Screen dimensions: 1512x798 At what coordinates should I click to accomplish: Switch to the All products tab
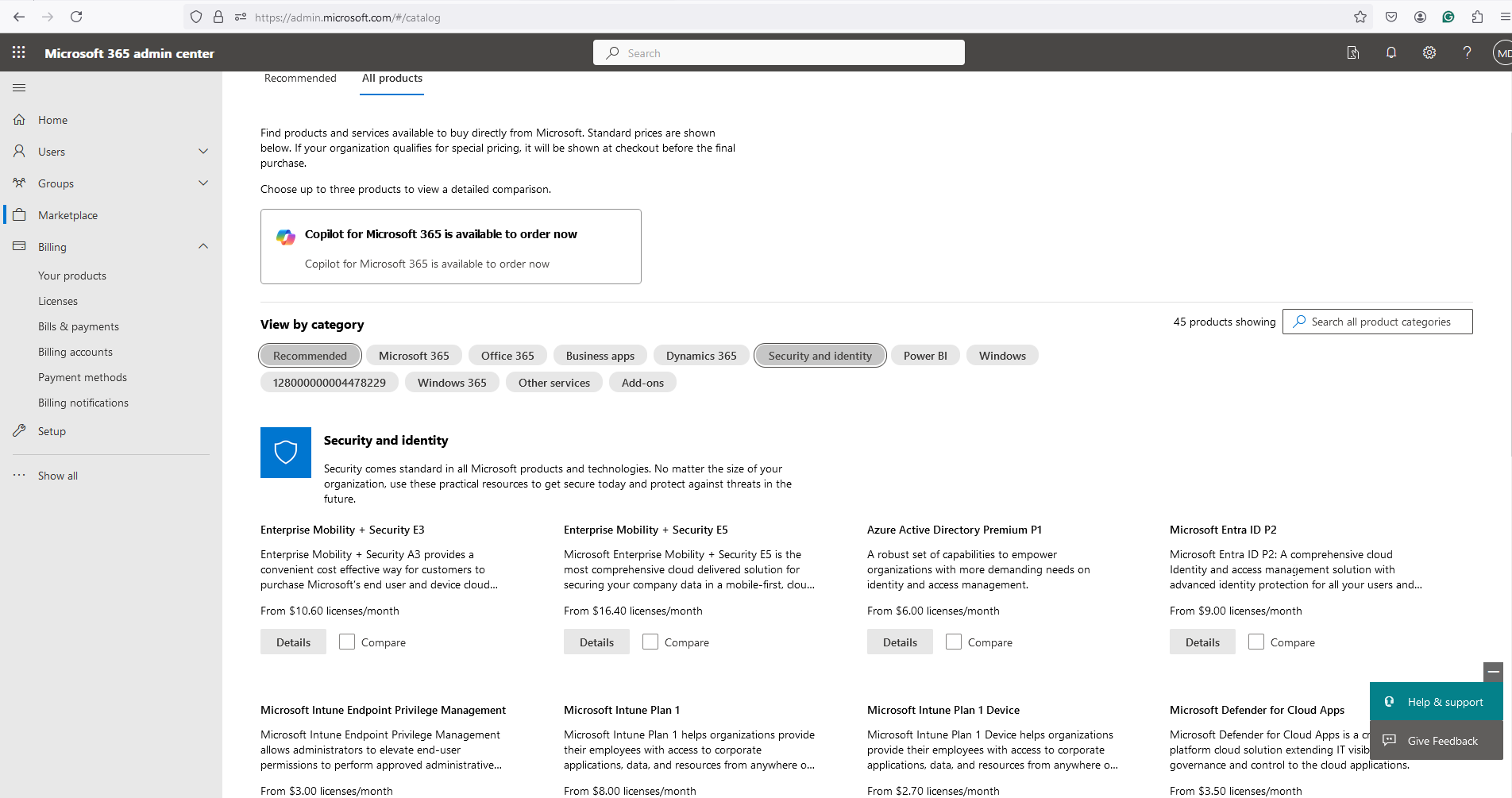[392, 78]
